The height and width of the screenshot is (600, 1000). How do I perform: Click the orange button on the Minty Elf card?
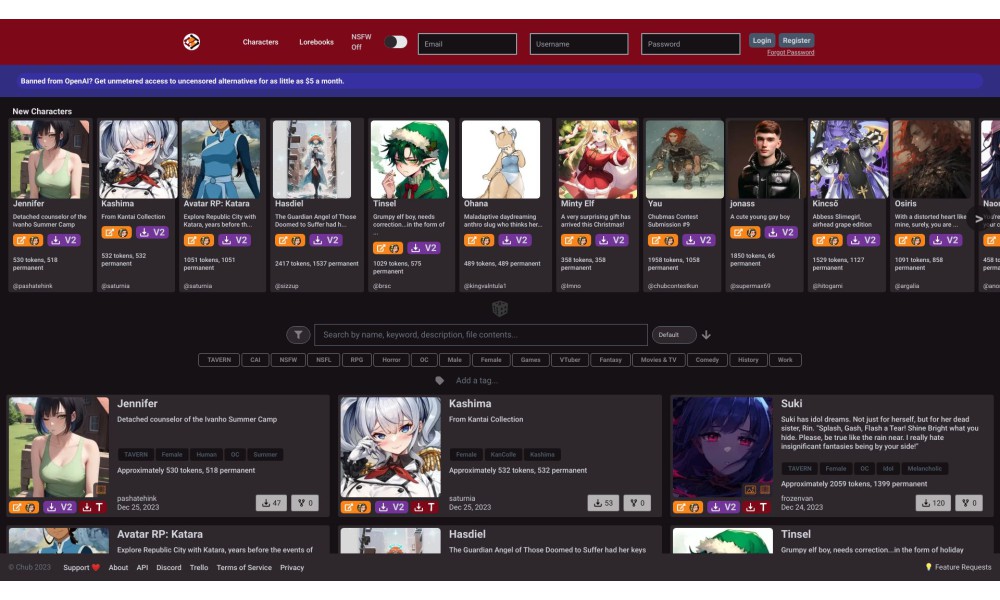pos(576,240)
